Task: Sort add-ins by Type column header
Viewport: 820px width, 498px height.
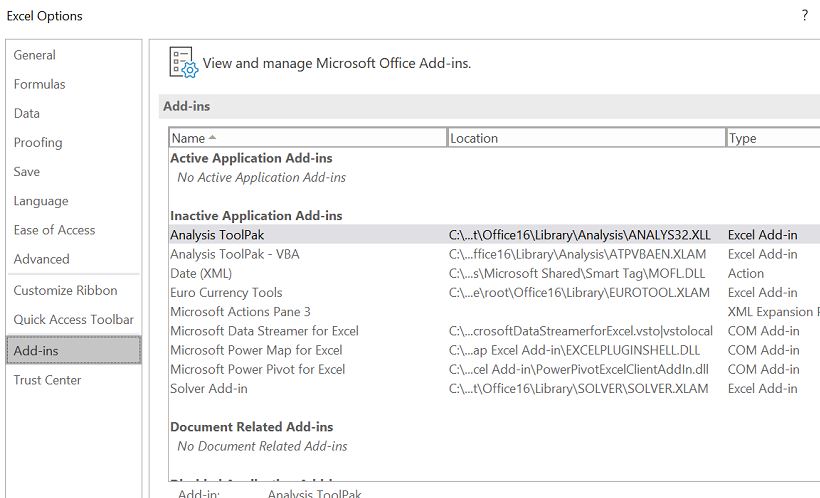Action: tap(774, 138)
